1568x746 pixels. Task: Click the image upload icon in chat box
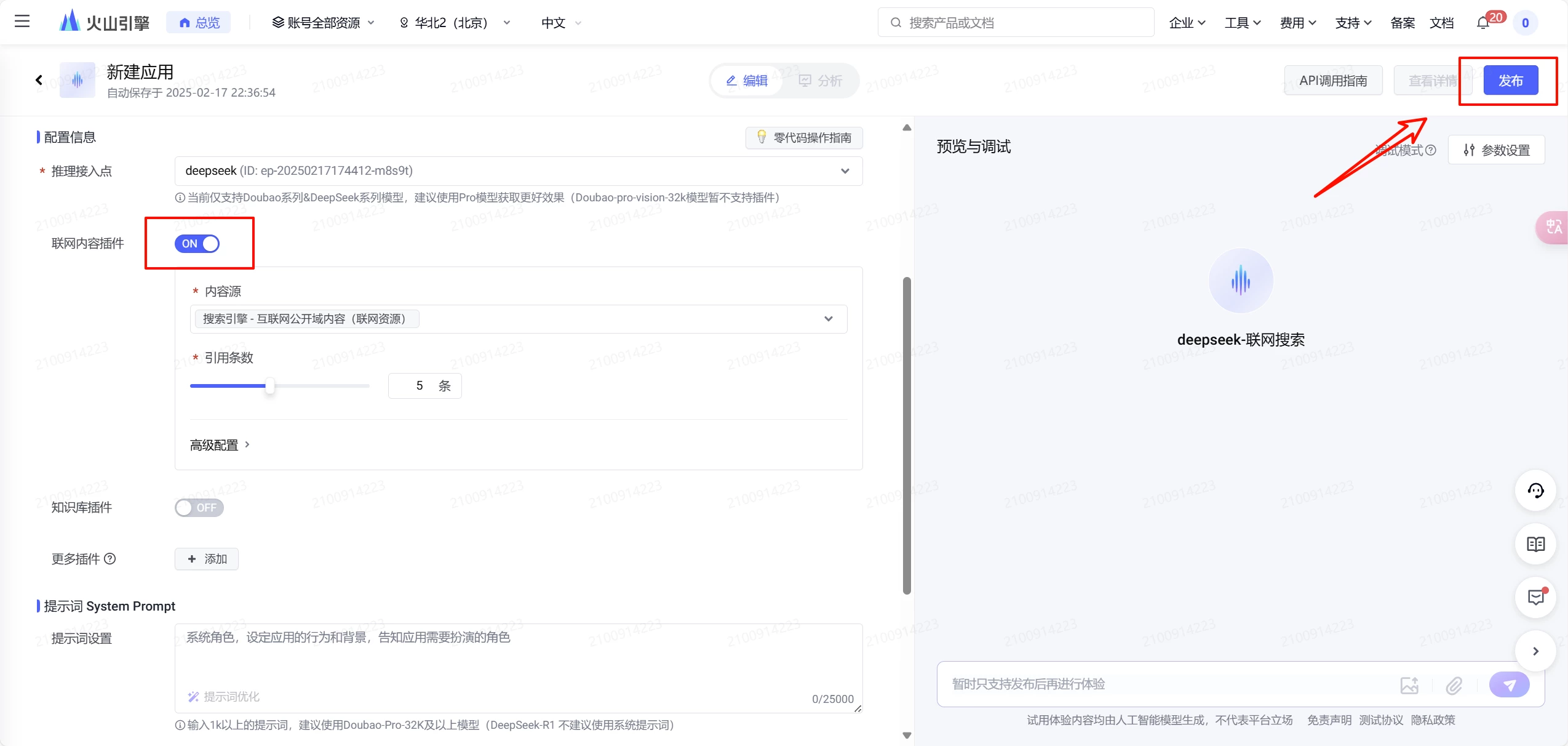[1409, 685]
